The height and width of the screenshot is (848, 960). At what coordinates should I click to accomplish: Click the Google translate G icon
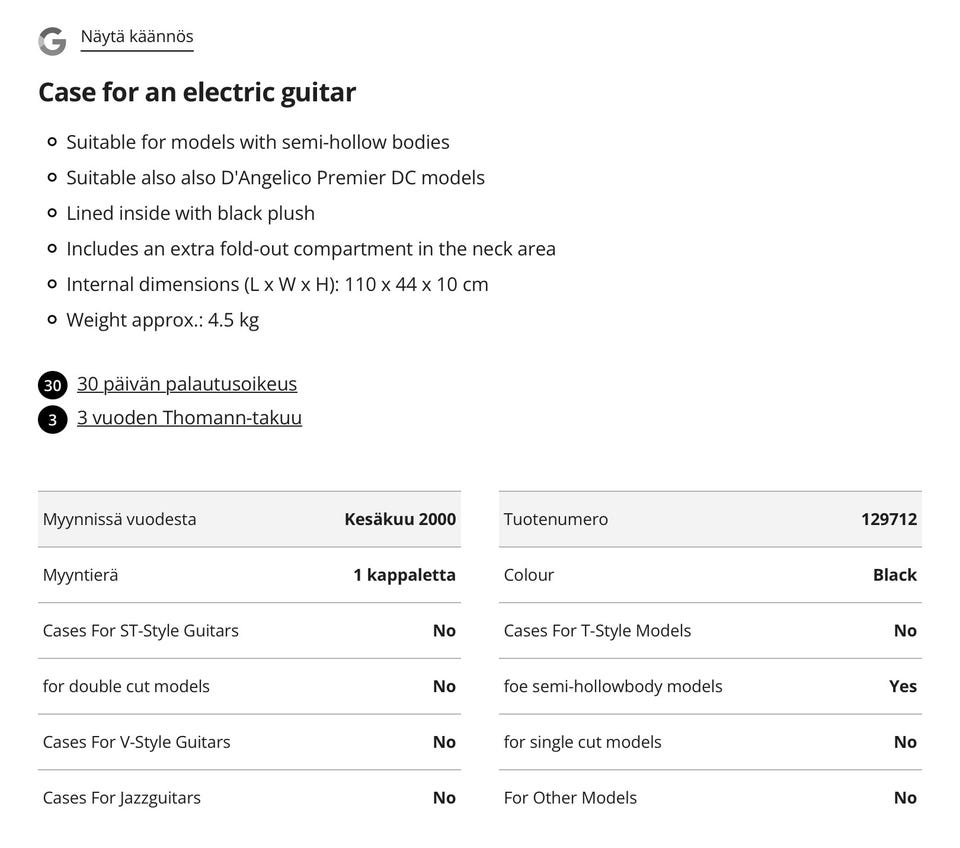tap(52, 41)
